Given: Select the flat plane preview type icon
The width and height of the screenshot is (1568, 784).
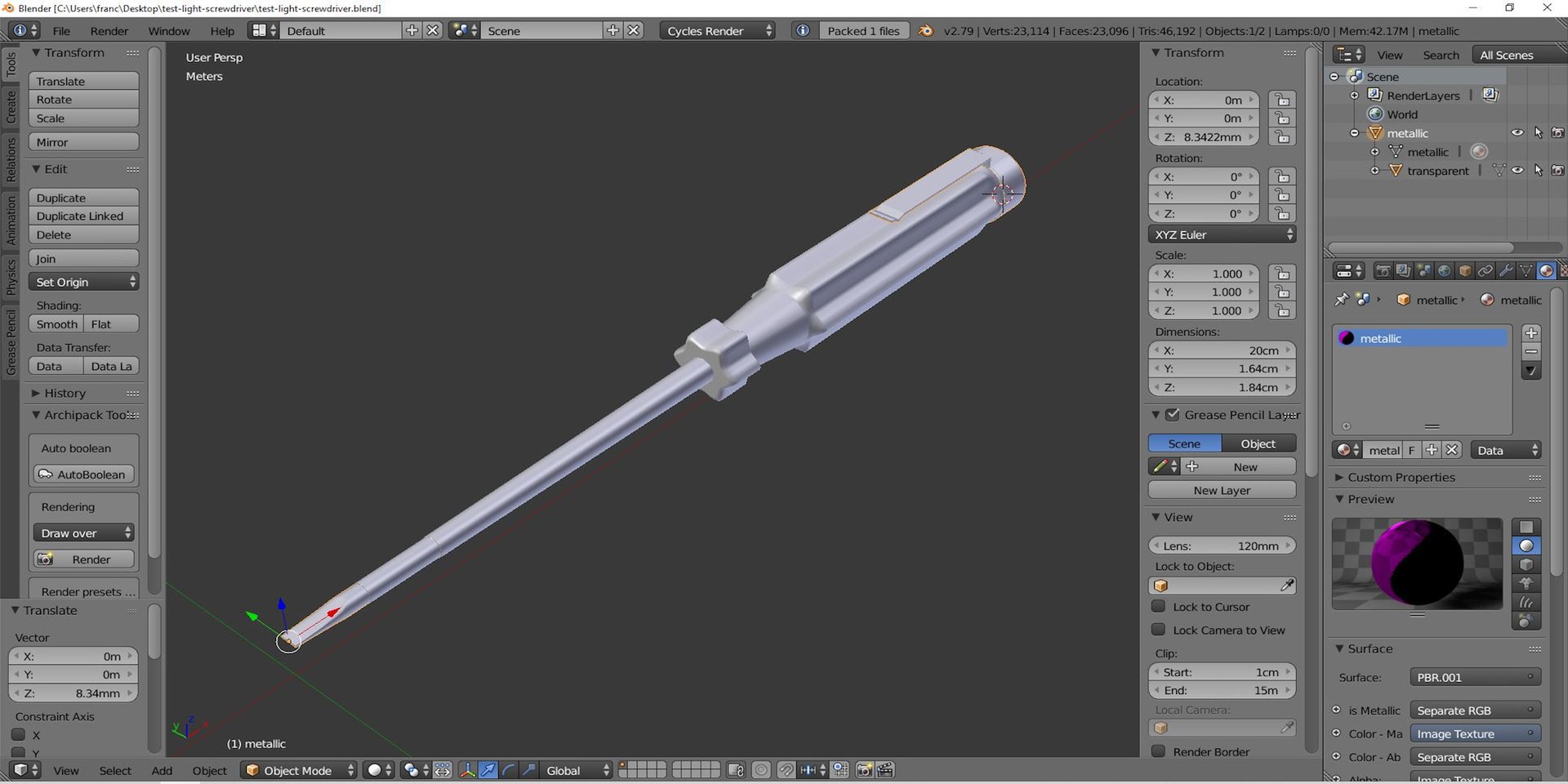Looking at the screenshot, I should (1526, 527).
